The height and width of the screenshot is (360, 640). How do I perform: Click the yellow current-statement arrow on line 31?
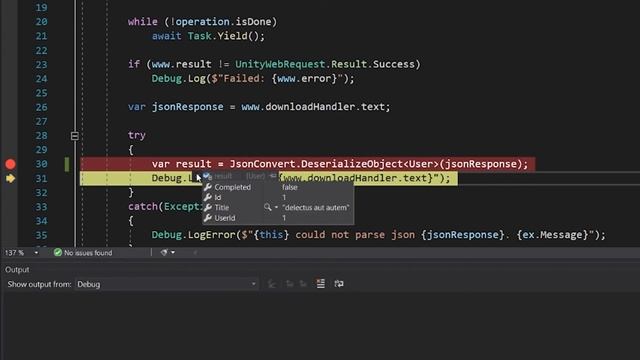[11, 178]
